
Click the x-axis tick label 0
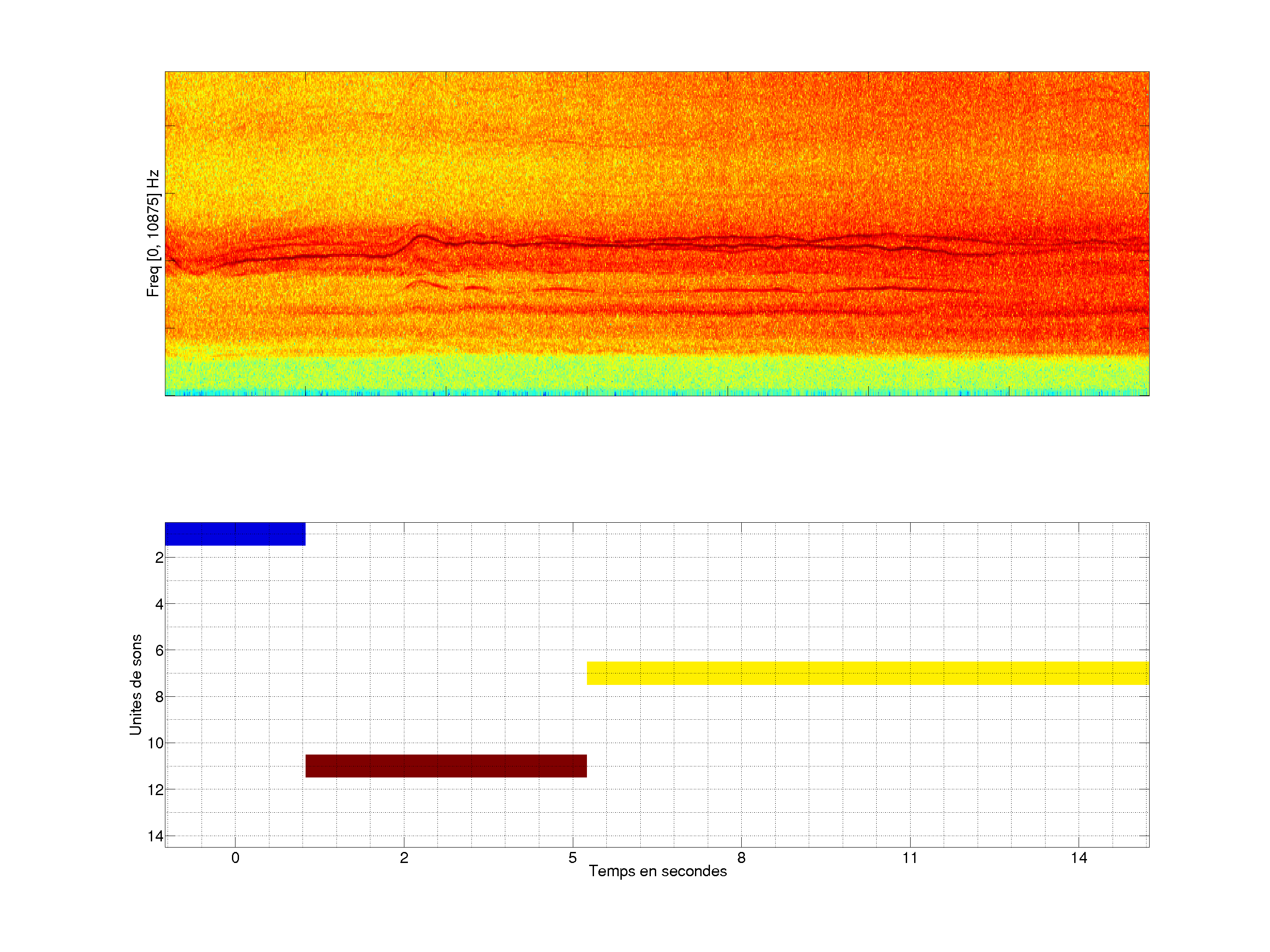[x=235, y=858]
